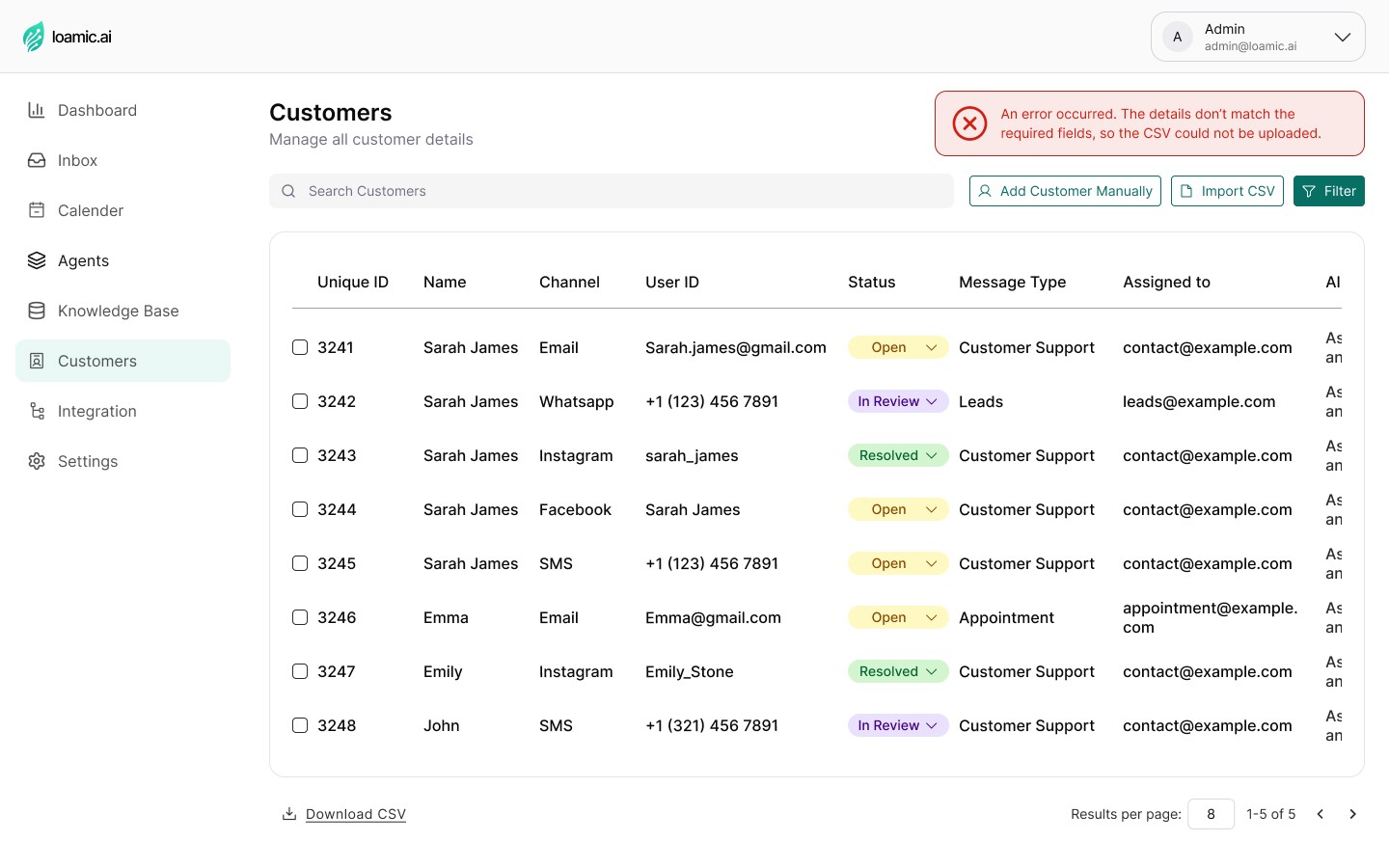This screenshot has height=868, width=1389.
Task: Click the Admin avatar circle
Action: (x=1177, y=37)
